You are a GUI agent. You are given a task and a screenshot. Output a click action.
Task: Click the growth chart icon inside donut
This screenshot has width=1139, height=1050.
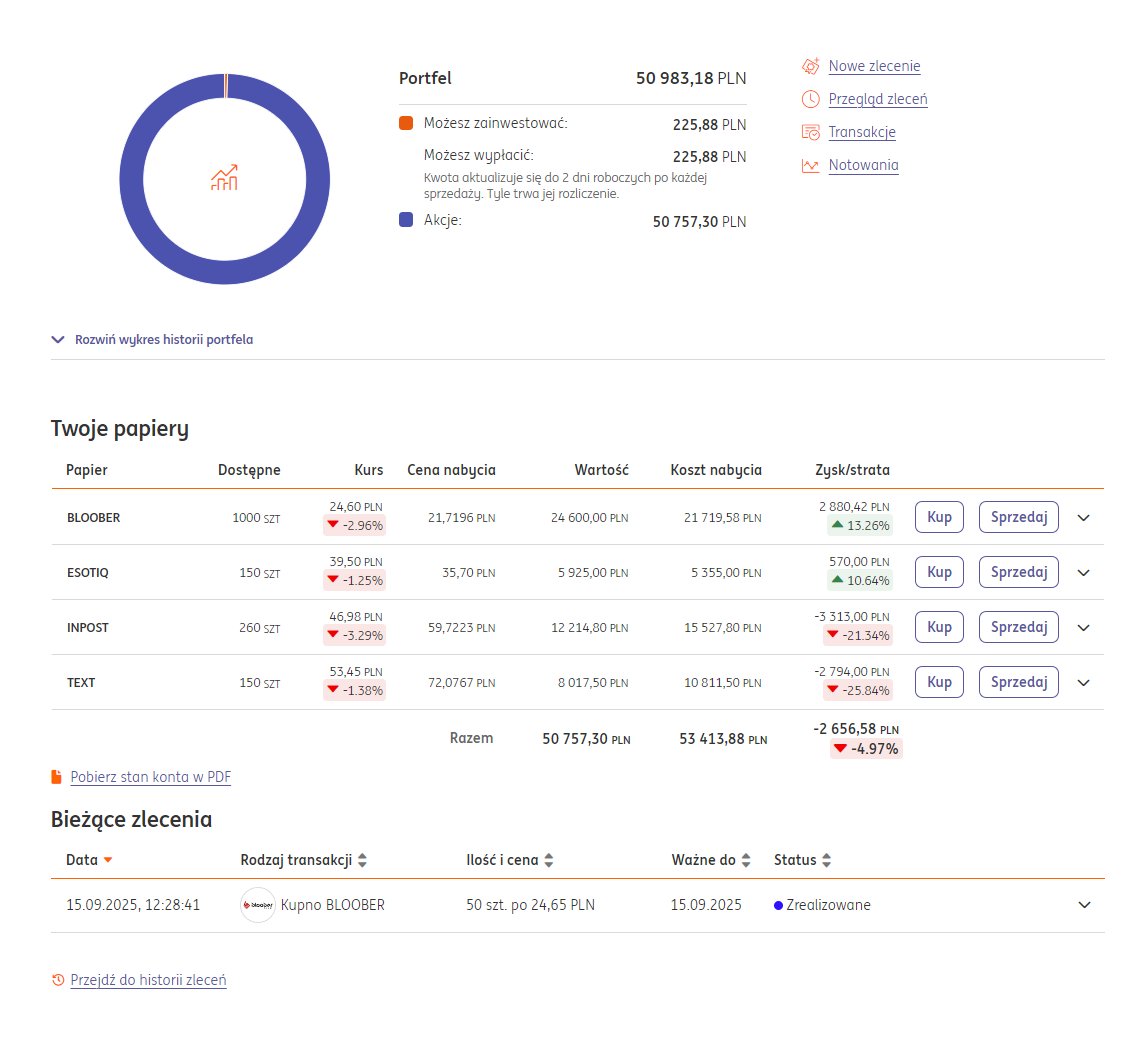tap(224, 177)
